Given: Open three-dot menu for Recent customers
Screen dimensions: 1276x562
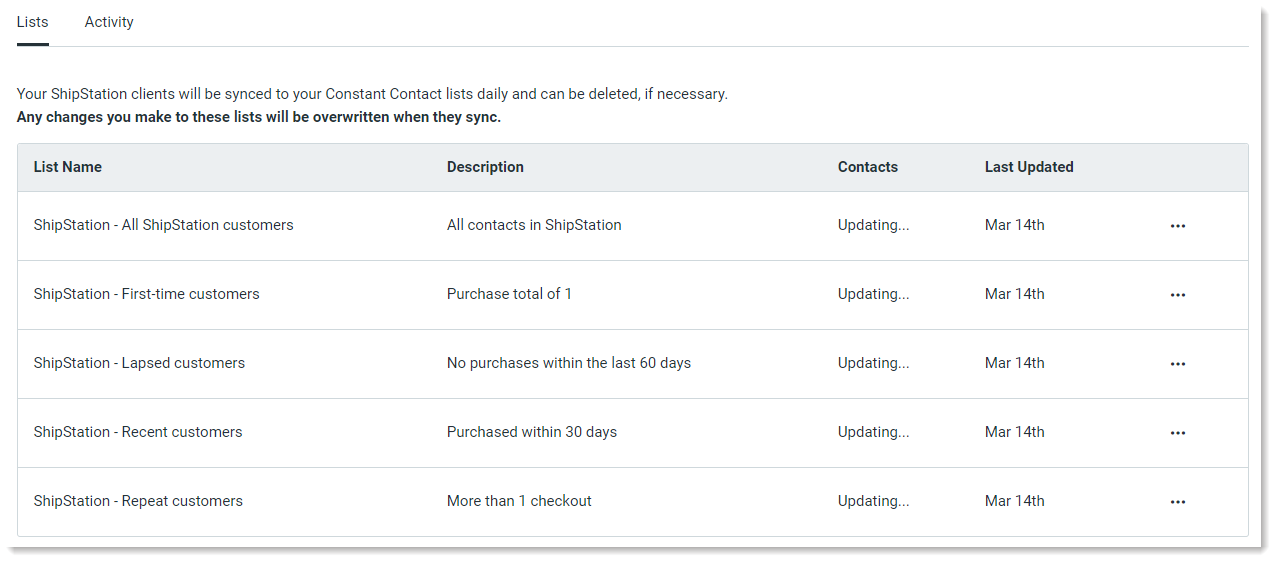Looking at the screenshot, I should tap(1177, 433).
